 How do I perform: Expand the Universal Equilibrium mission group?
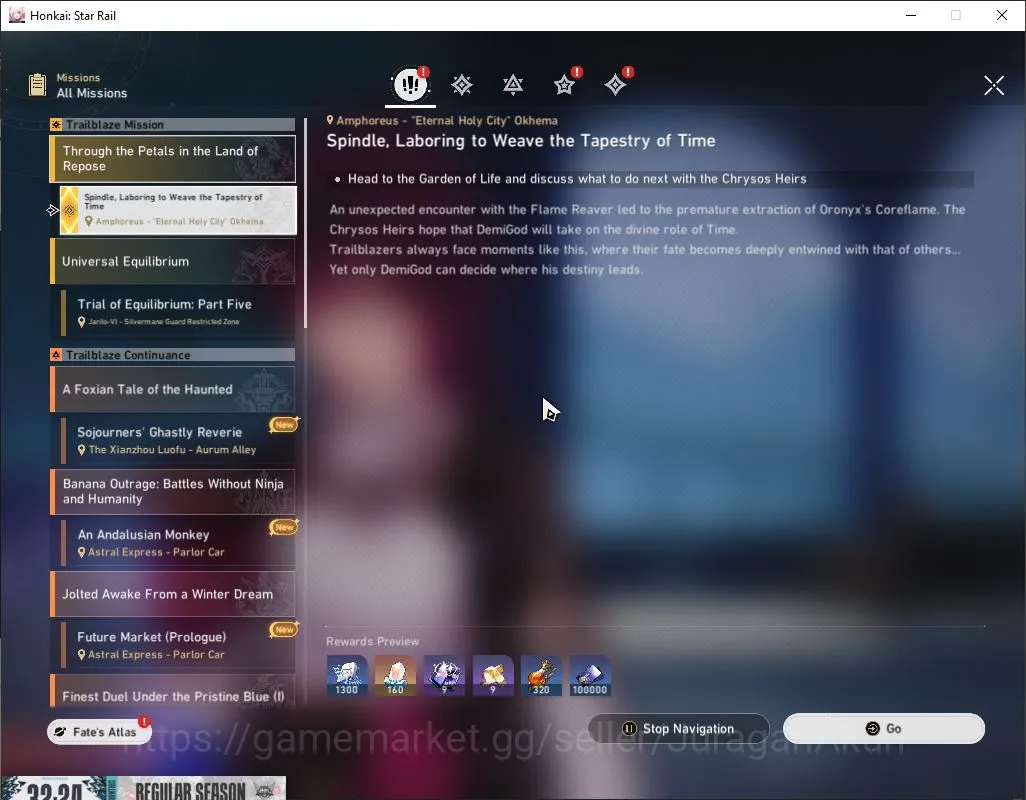pyautogui.click(x=173, y=261)
